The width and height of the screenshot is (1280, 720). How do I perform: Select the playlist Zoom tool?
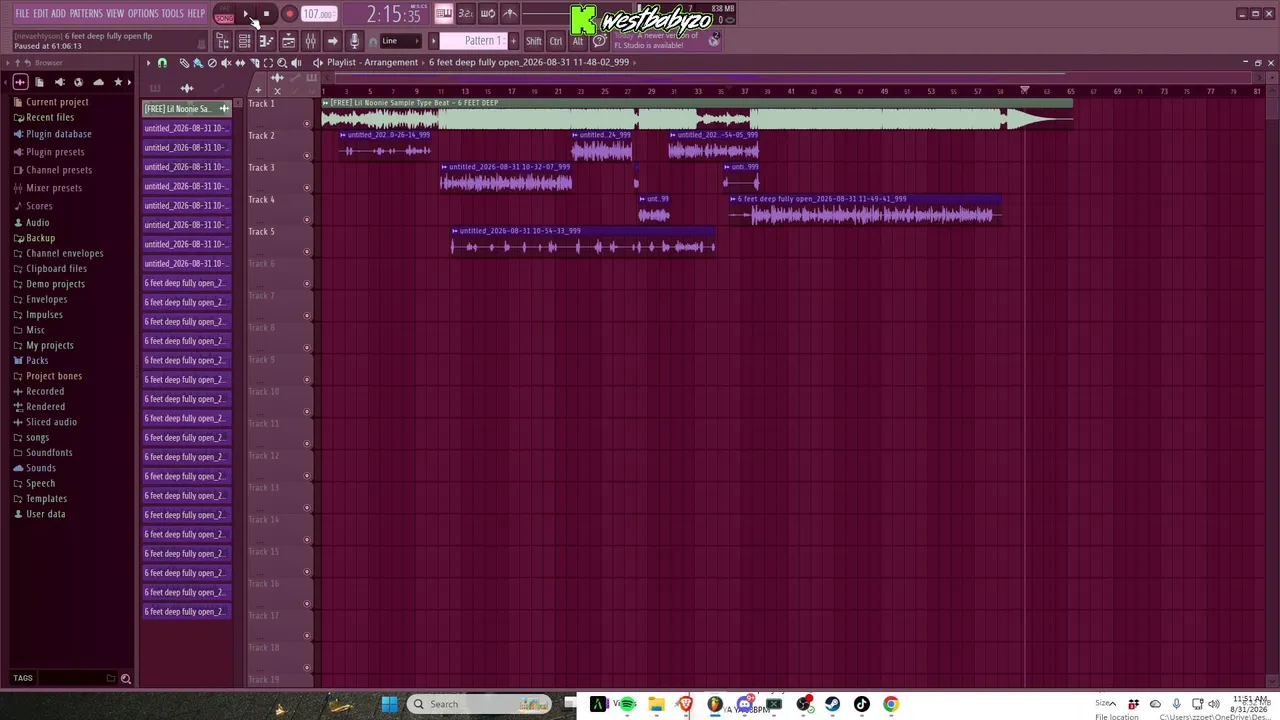(282, 62)
